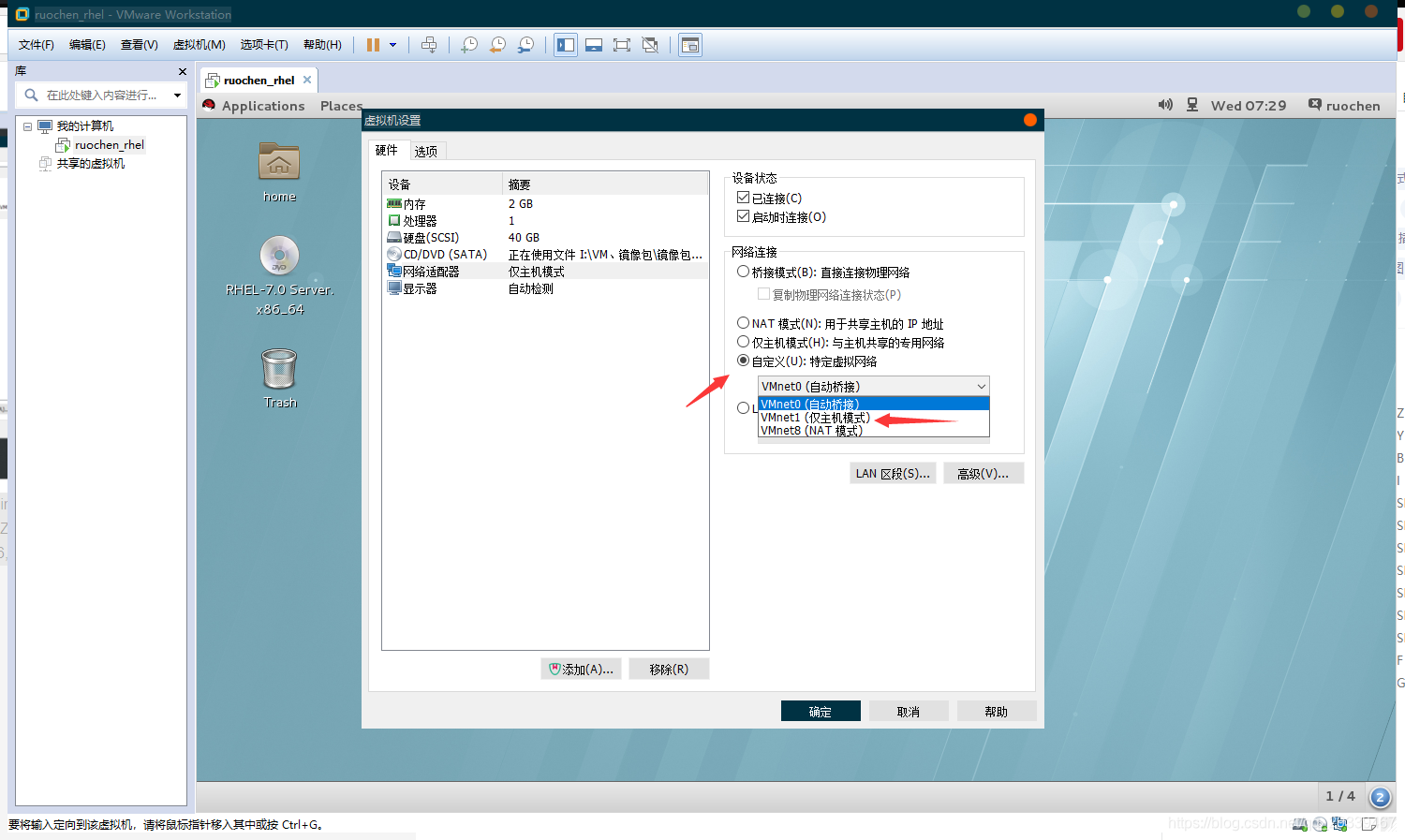This screenshot has width=1405, height=840.
Task: Toggle the thumbnail bar view icon
Action: tap(594, 45)
